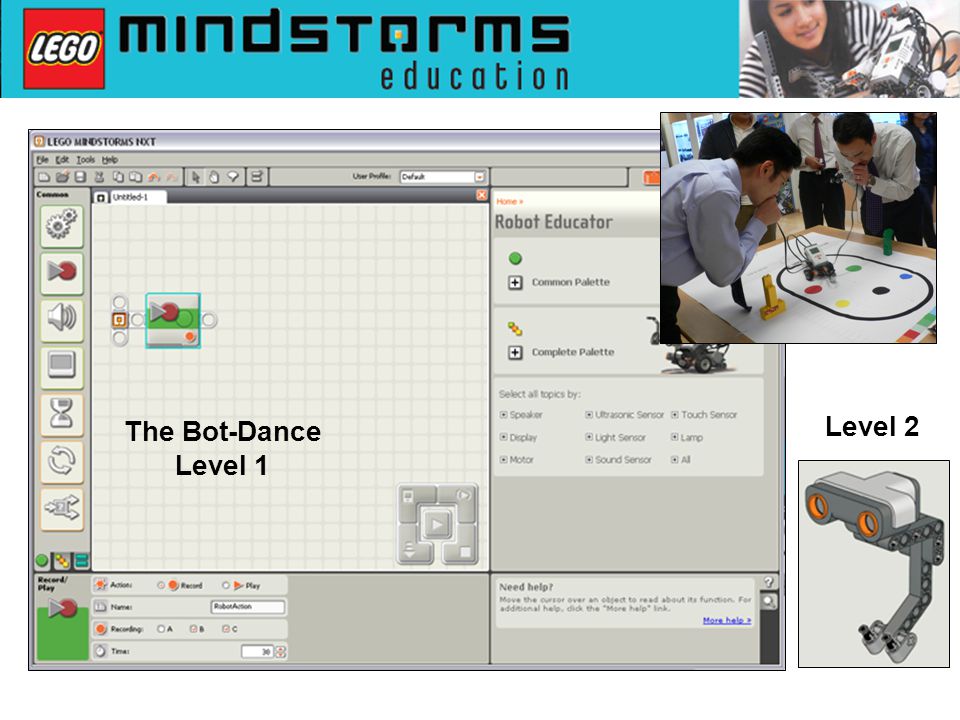Check the Light Sensor topic checkbox
This screenshot has height=720, width=960.
tap(589, 438)
